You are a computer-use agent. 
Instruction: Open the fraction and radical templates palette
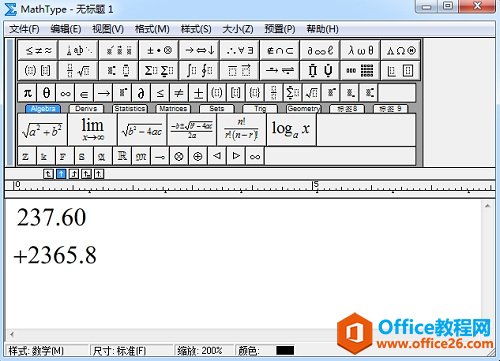point(78,70)
